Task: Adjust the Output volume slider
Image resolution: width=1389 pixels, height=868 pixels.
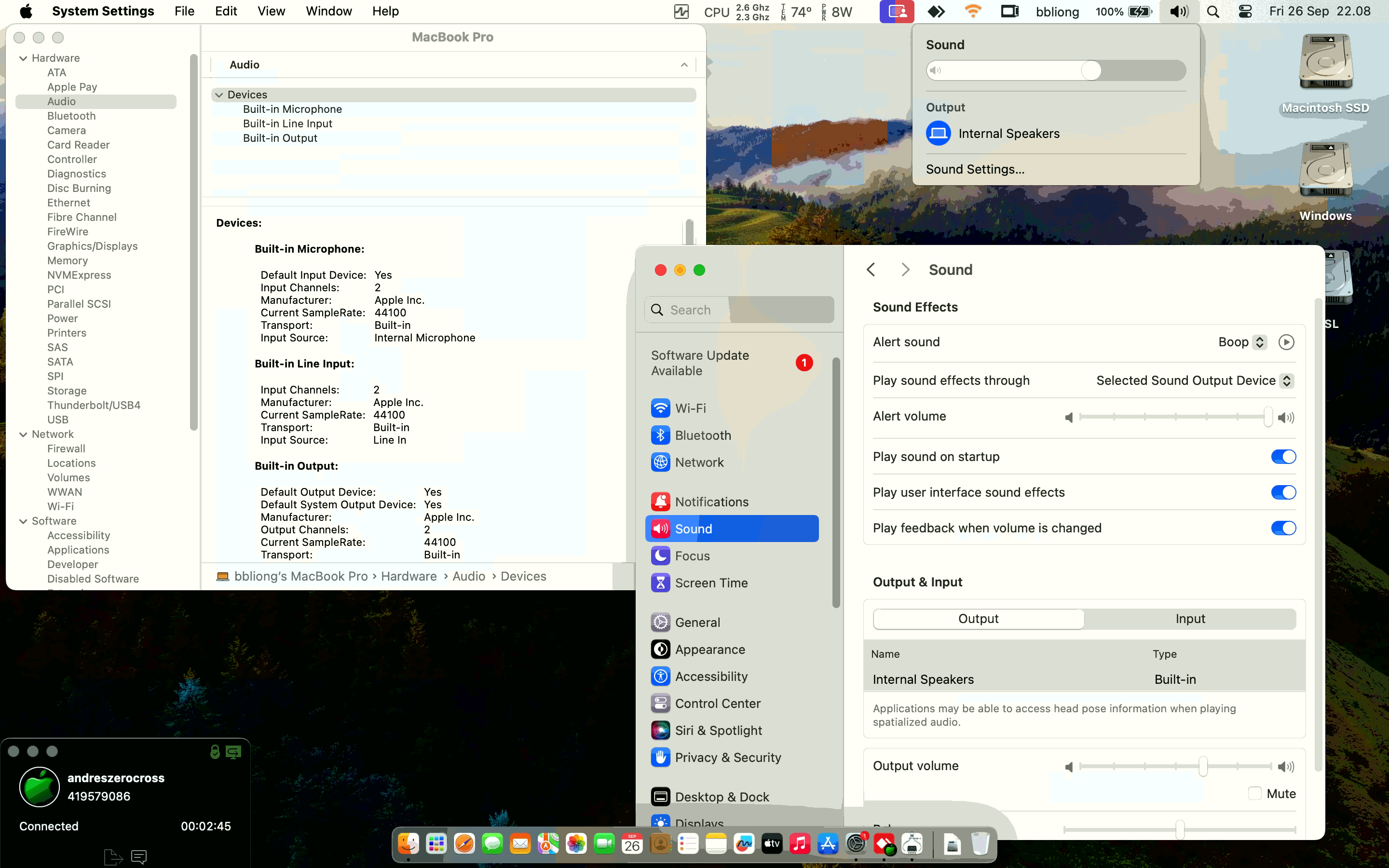Action: coord(1175,766)
